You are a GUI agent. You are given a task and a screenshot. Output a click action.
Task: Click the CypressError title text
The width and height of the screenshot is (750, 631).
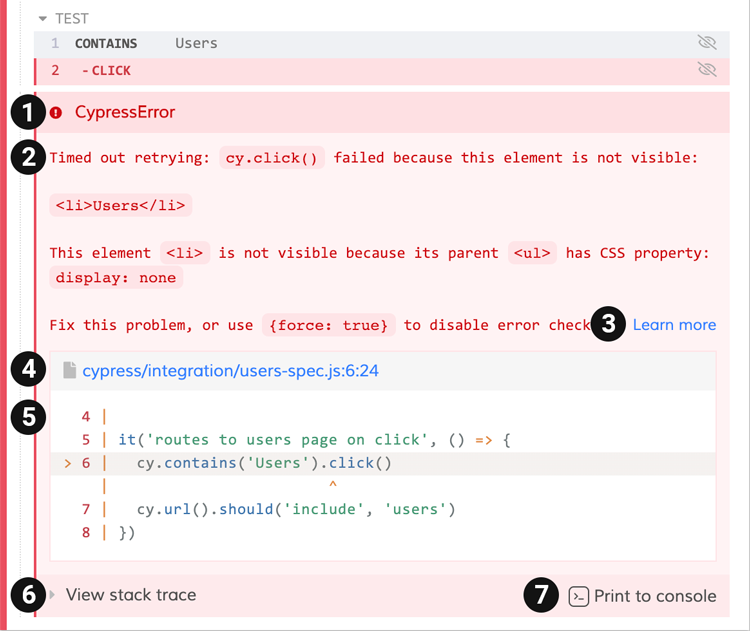point(125,112)
